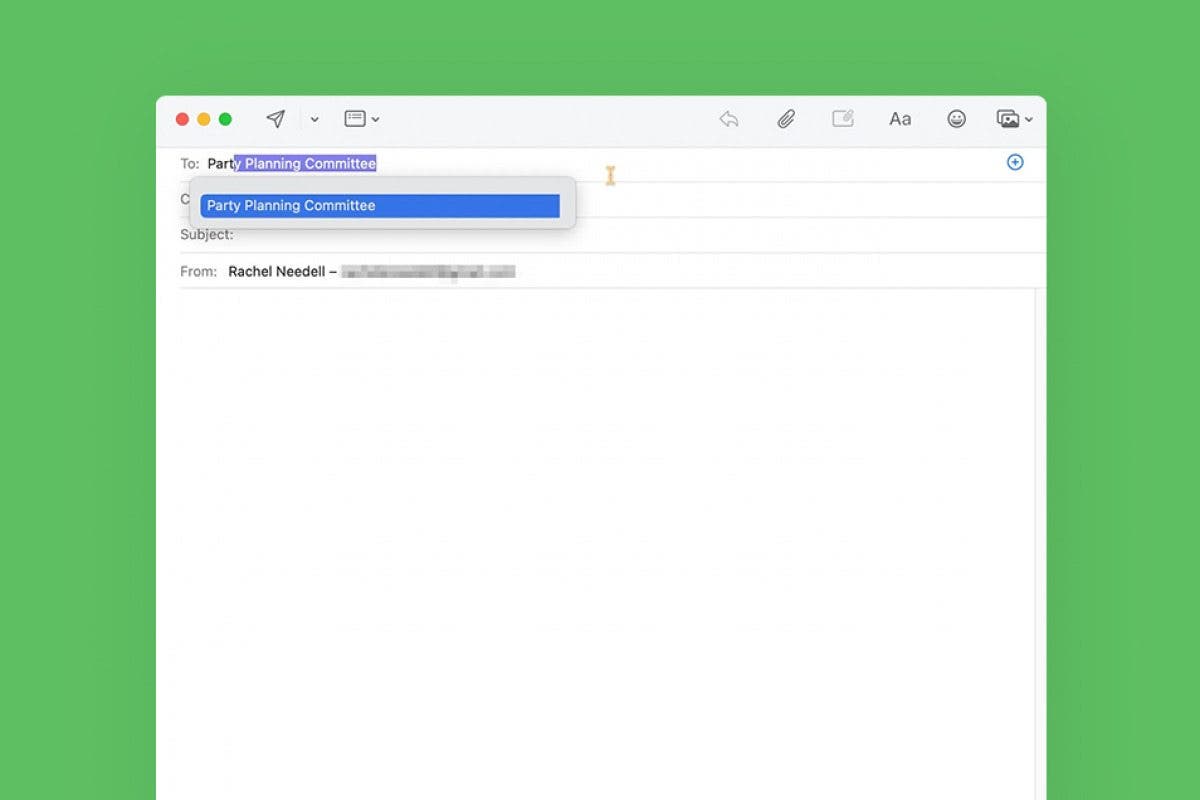Show the format bar via the Aa icon
The width and height of the screenshot is (1200, 800).
(899, 119)
